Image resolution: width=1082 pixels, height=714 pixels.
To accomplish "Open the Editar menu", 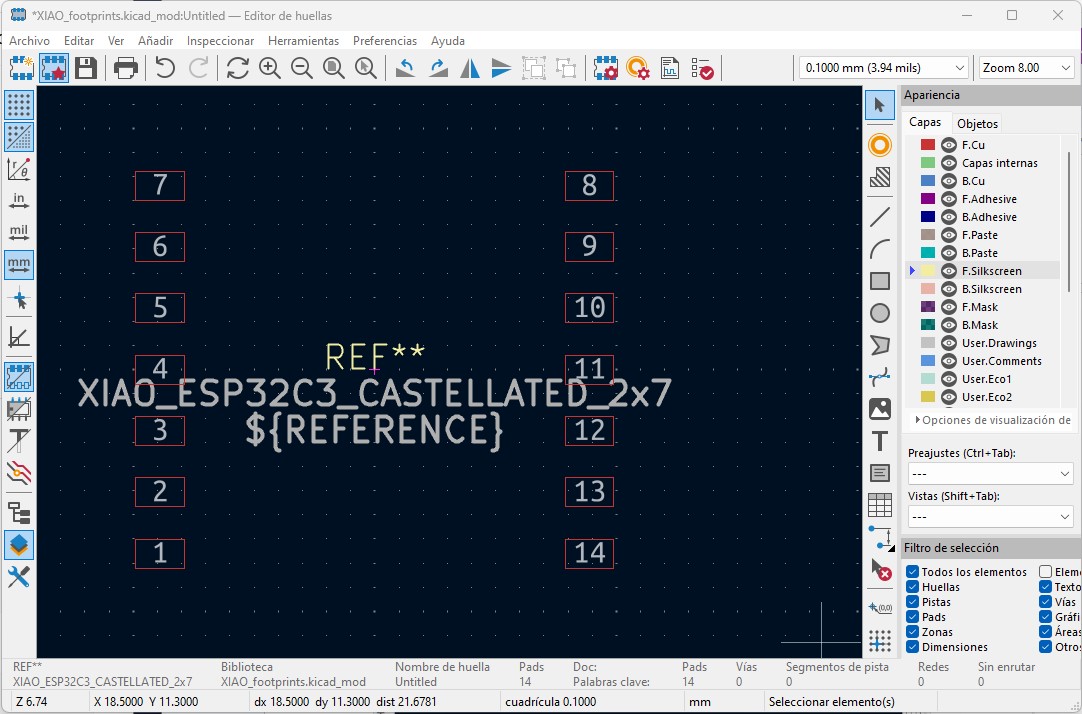I will (79, 41).
